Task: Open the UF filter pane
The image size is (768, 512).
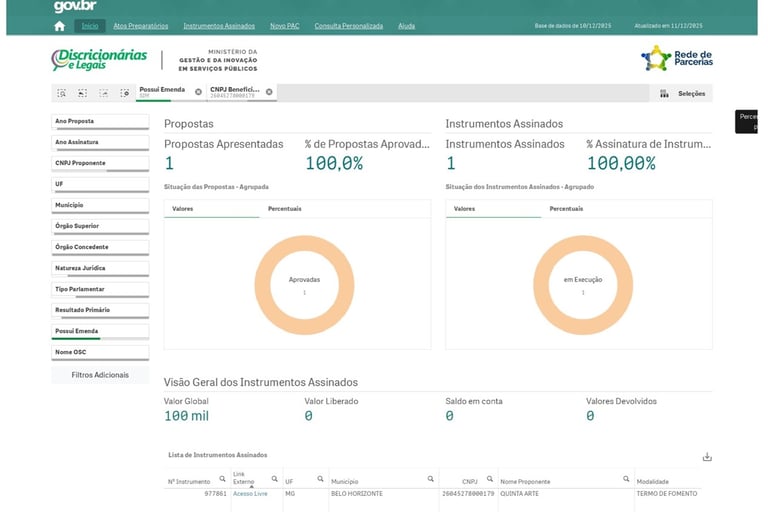Action: [x=100, y=185]
